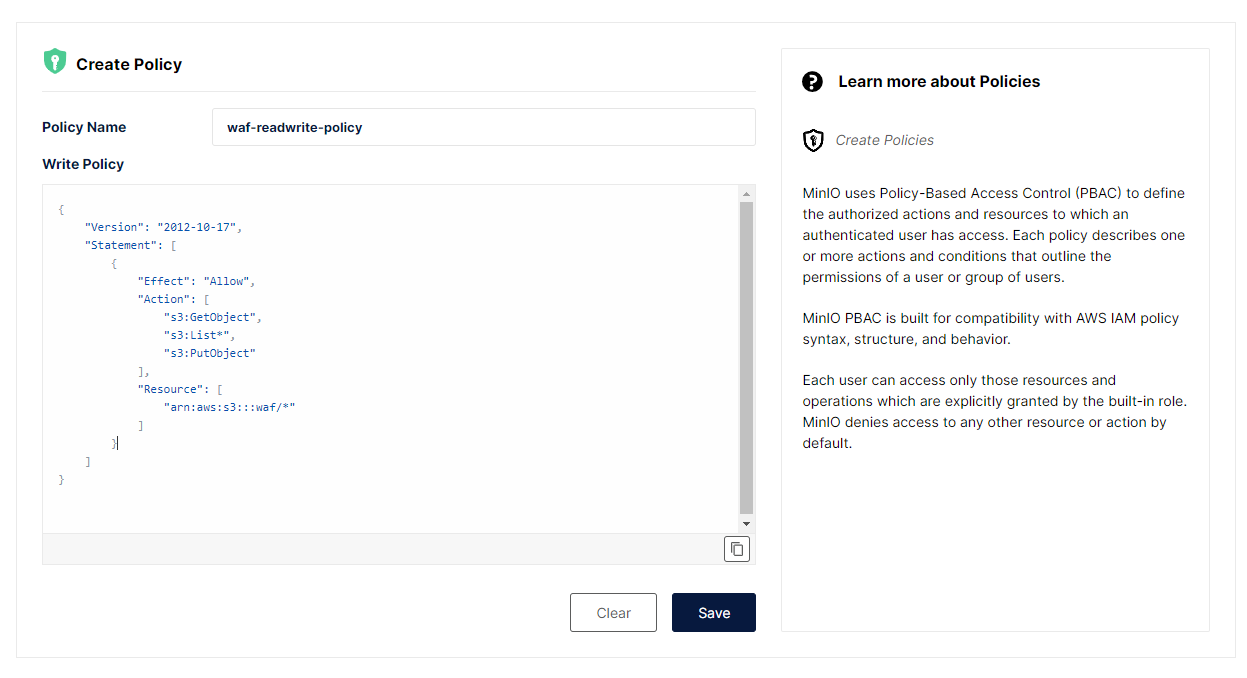Click the "Statement" line in editor
1247x678 pixels.
tap(130, 245)
